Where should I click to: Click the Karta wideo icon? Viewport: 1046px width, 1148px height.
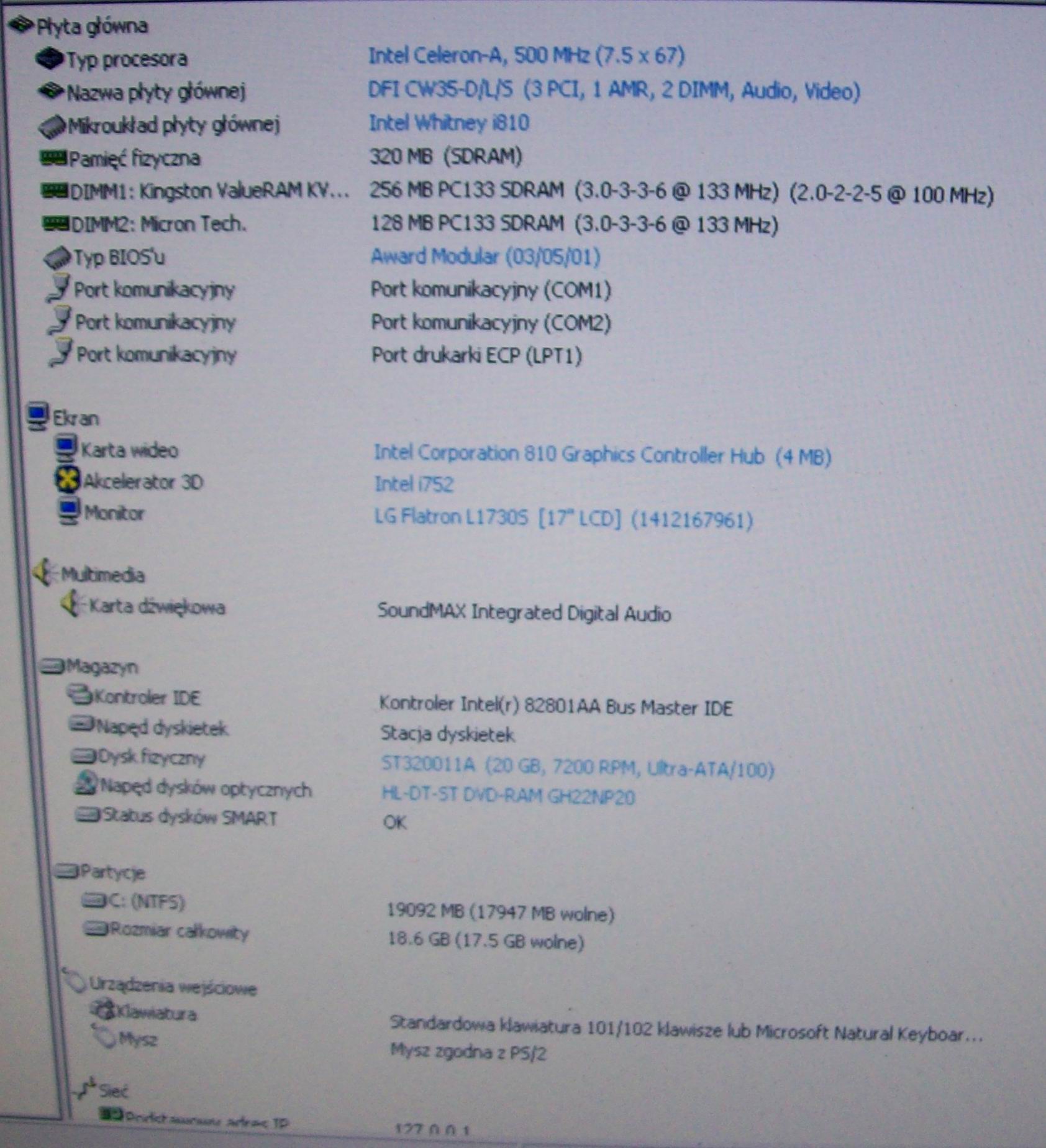click(66, 448)
